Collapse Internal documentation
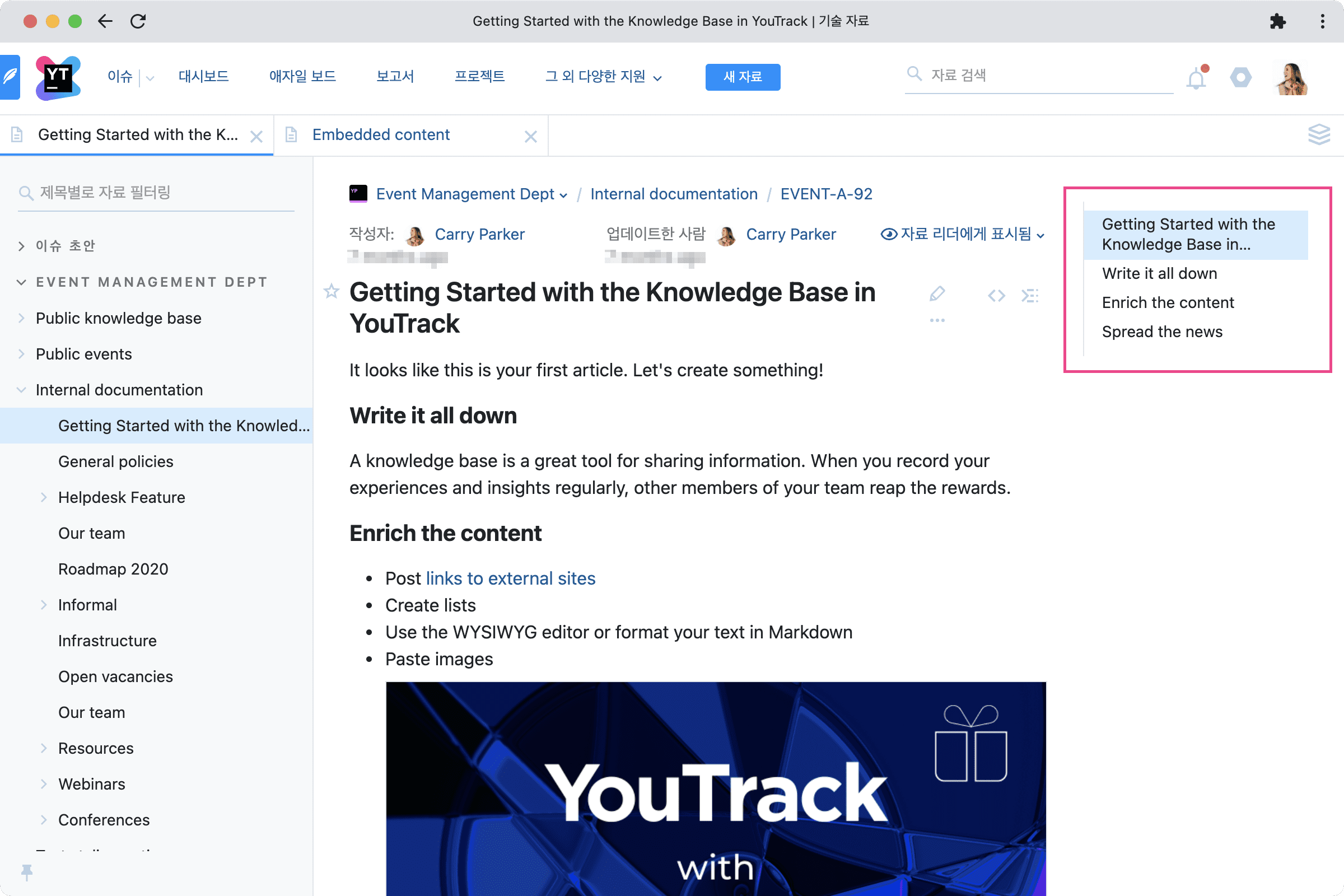 tap(21, 390)
